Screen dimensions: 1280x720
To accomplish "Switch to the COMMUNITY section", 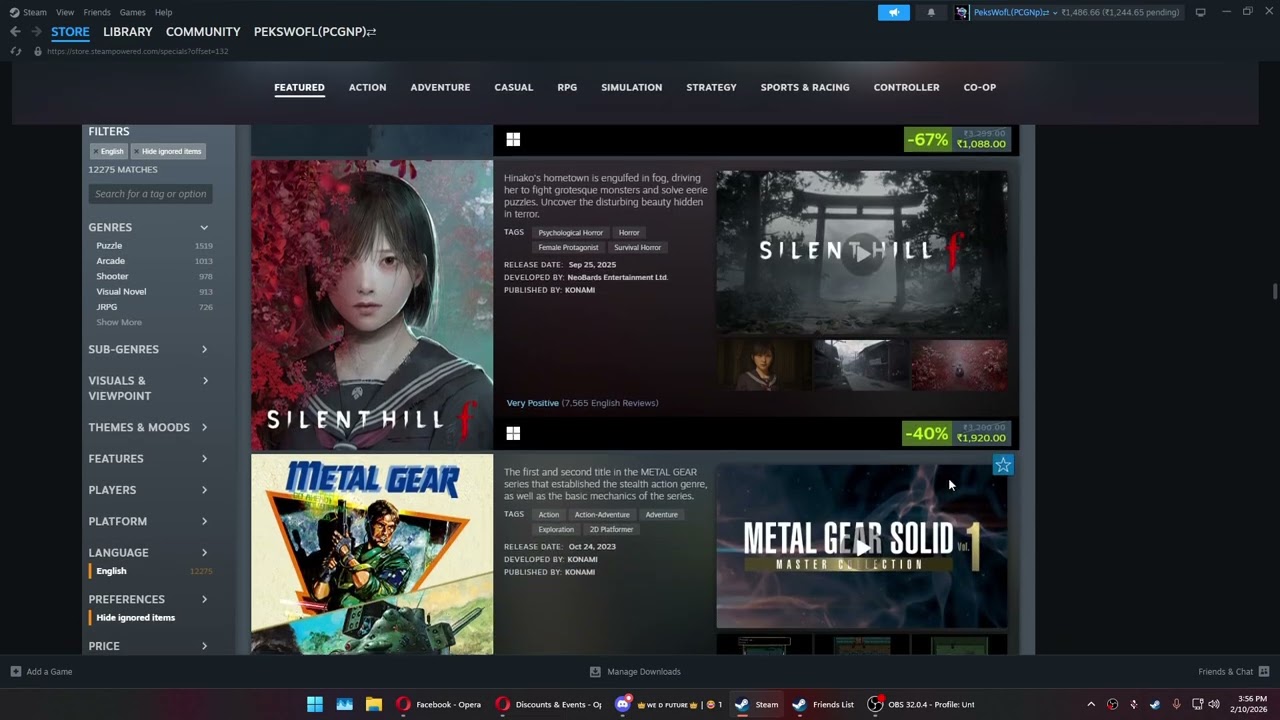I will 203,32.
